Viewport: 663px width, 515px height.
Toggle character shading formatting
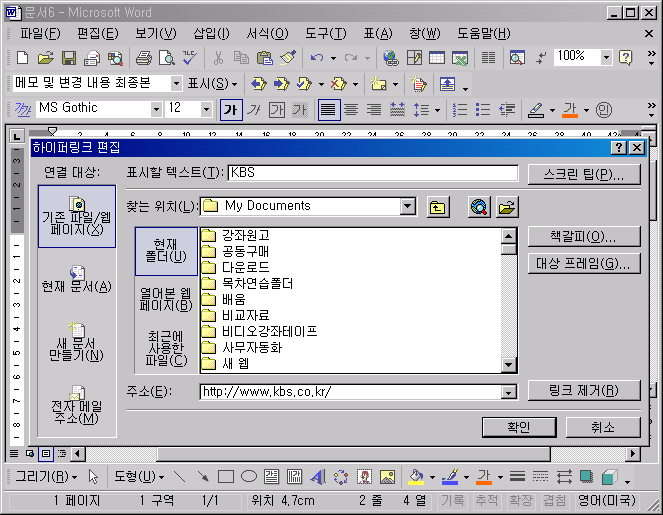pyautogui.click(x=300, y=110)
